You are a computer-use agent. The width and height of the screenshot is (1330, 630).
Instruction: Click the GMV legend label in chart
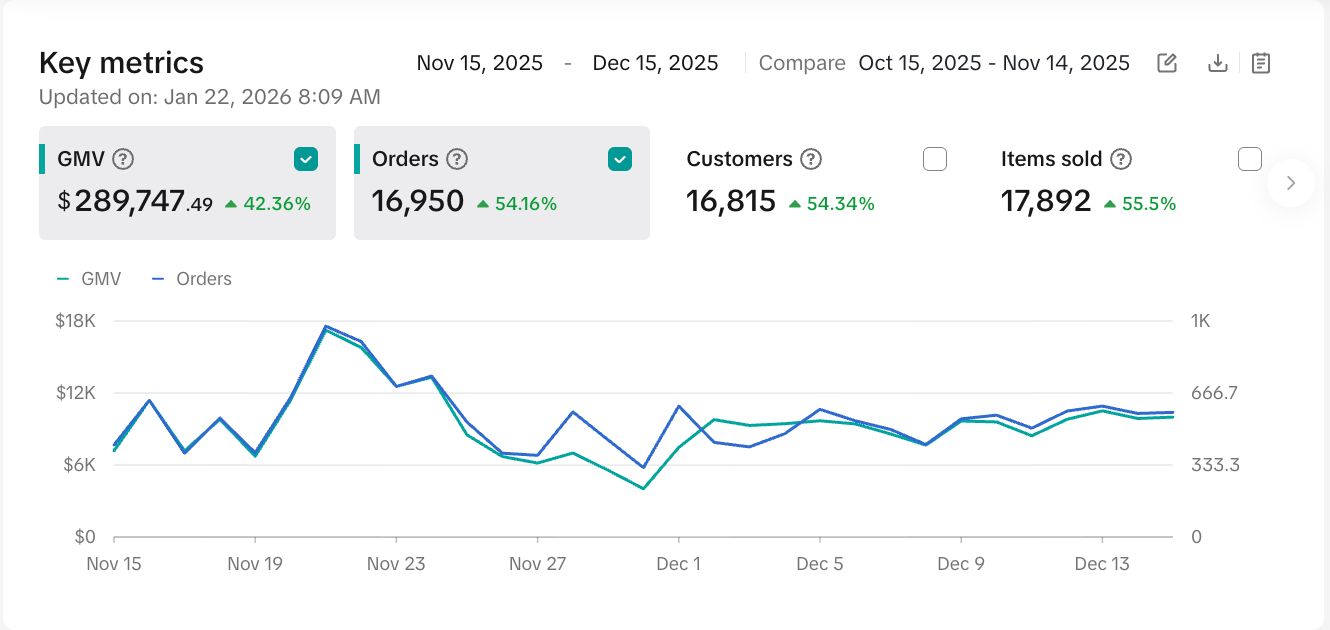pos(100,279)
